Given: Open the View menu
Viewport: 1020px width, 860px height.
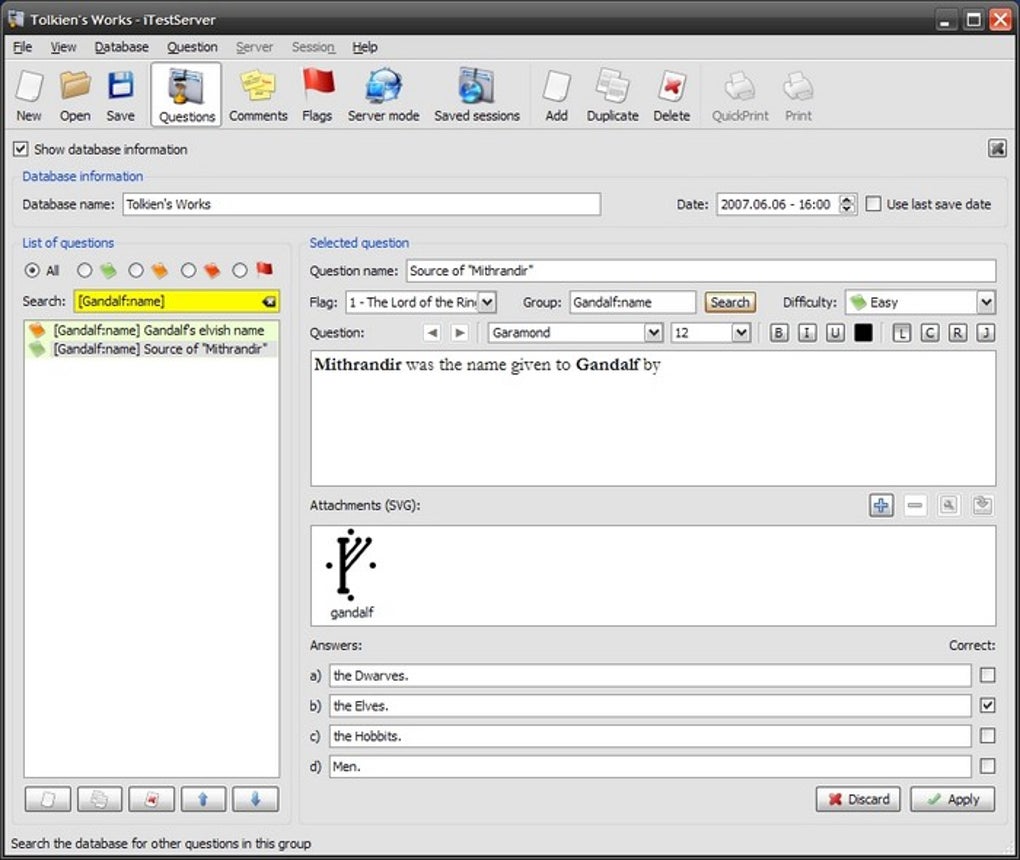Looking at the screenshot, I should (x=63, y=47).
